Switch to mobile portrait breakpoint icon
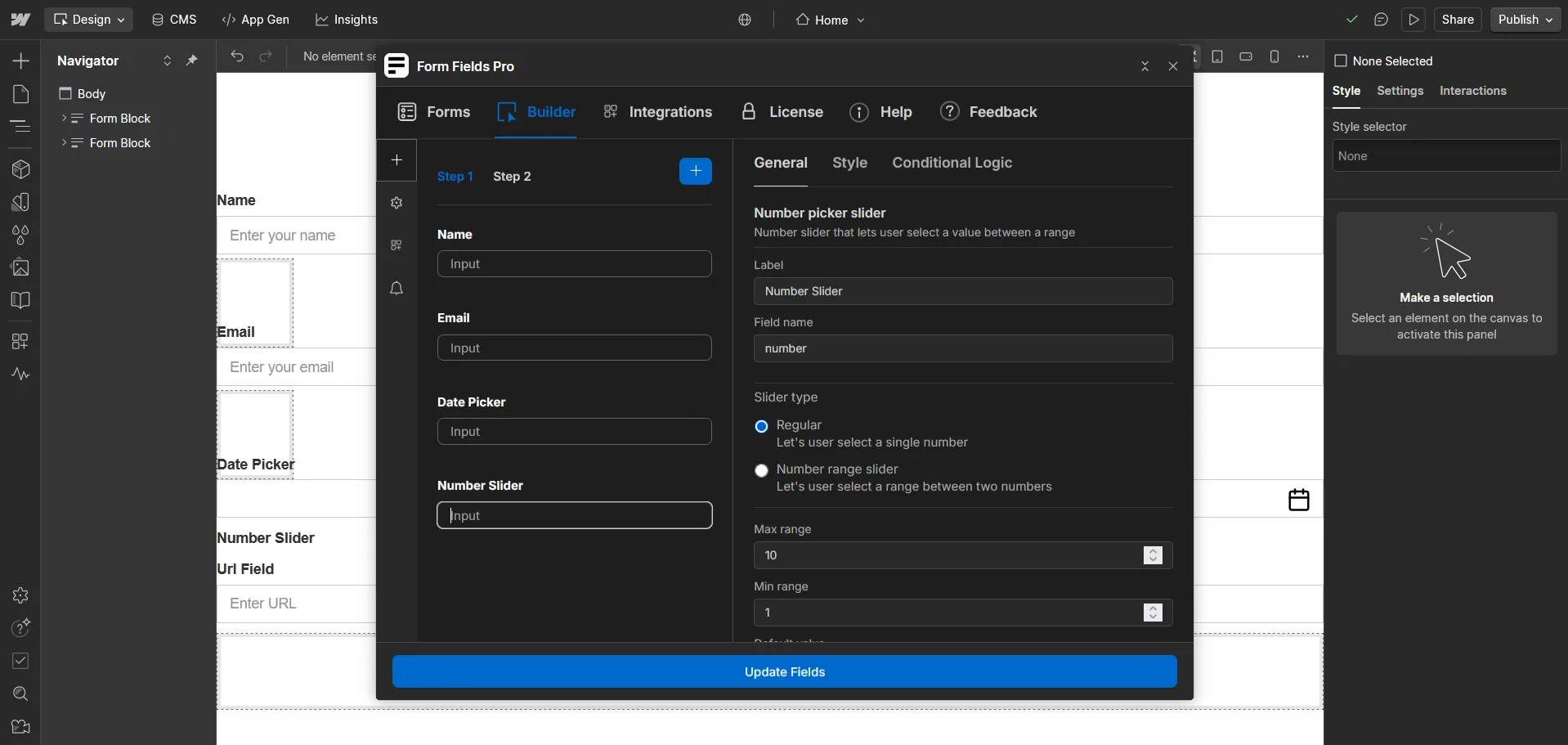The width and height of the screenshot is (1568, 745). coord(1275,56)
